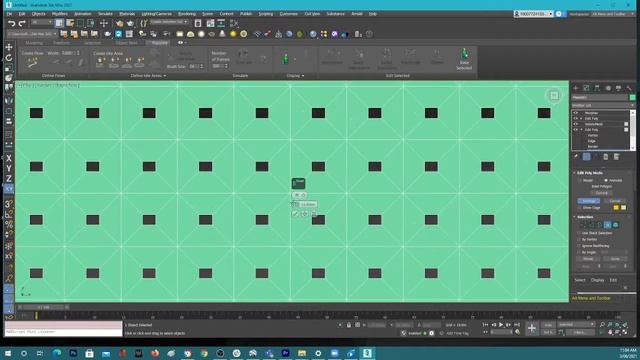The height and width of the screenshot is (360, 640).
Task: Click the Configure Modifier Sets icon
Action: [x=616, y=157]
